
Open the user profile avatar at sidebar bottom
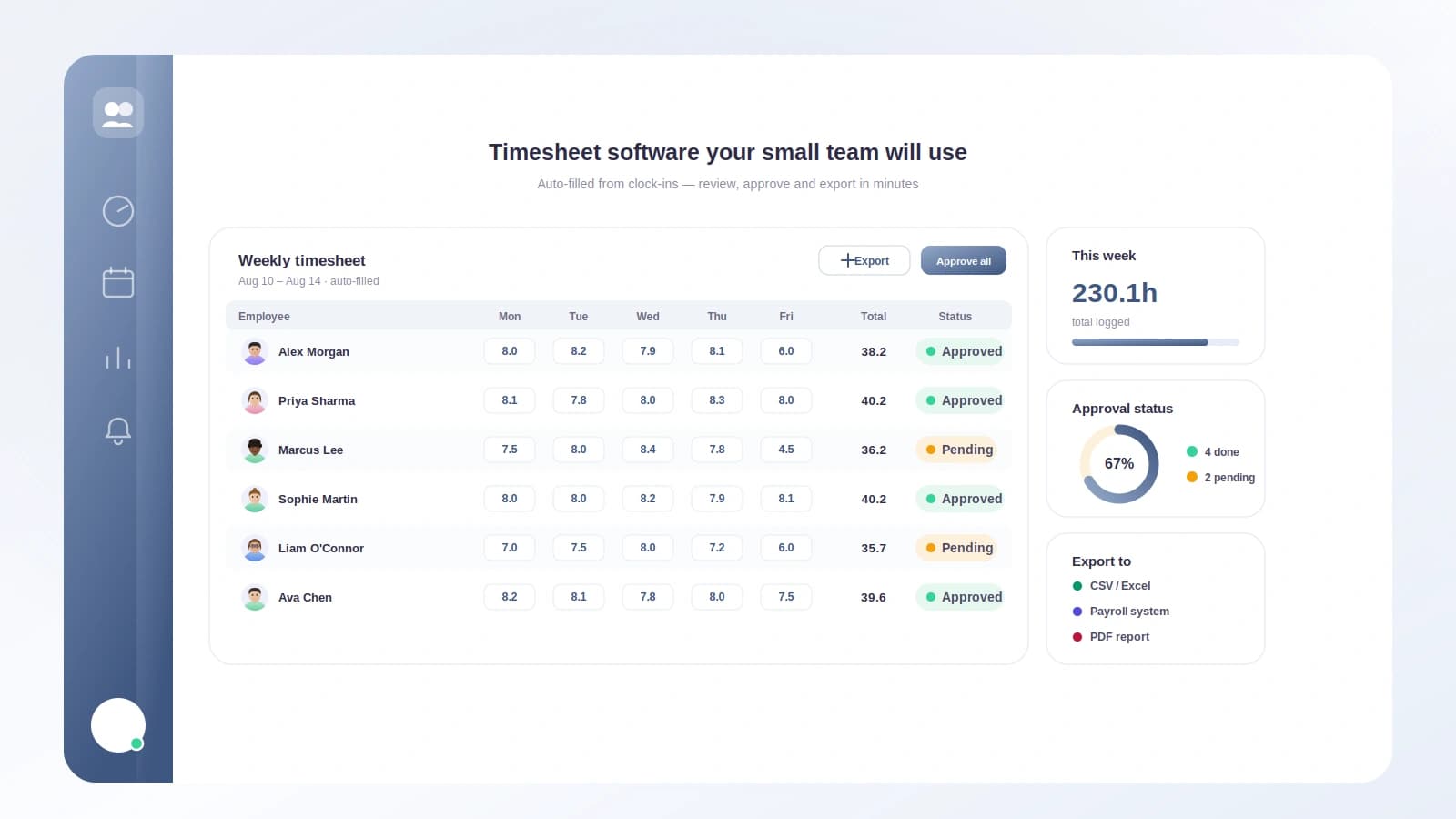tap(118, 725)
